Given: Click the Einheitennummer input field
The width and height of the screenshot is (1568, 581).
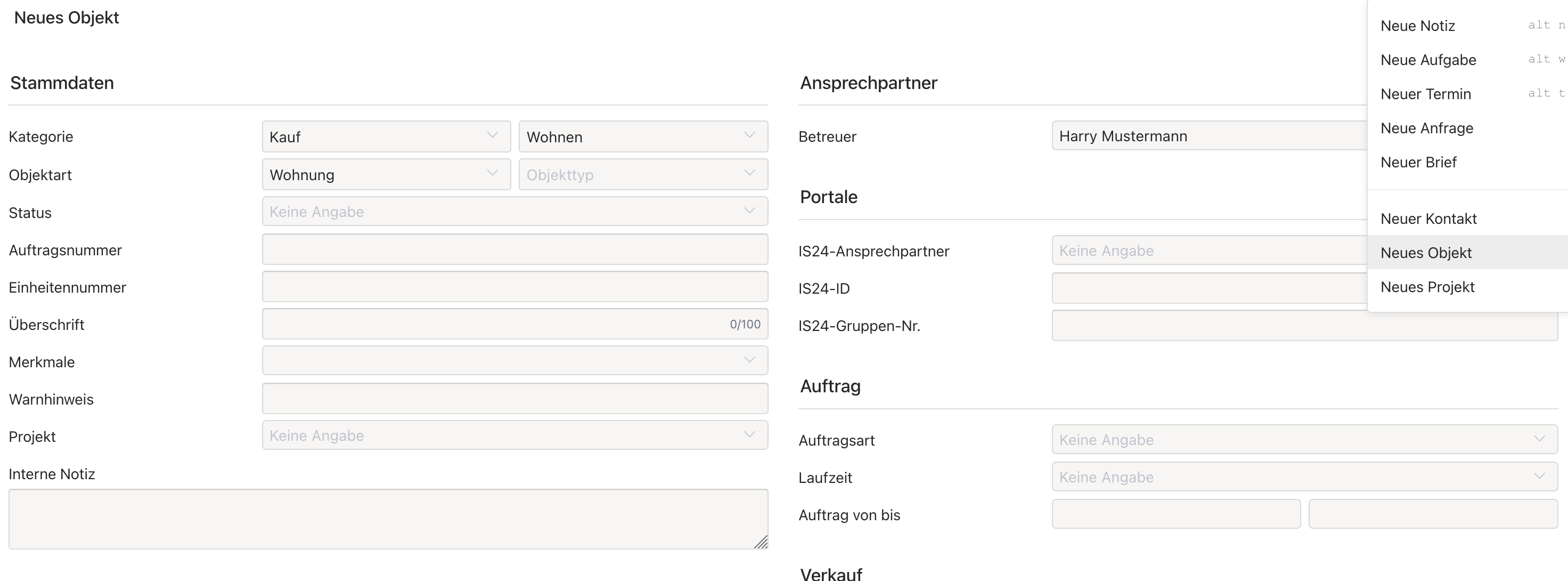Looking at the screenshot, I should (515, 287).
